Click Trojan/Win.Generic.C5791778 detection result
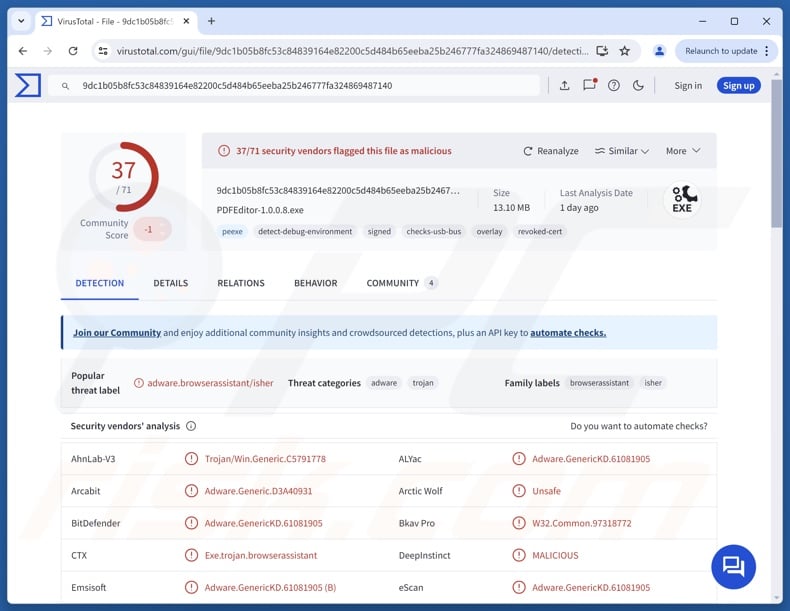Screen dimensions: 790x611 point(265,459)
